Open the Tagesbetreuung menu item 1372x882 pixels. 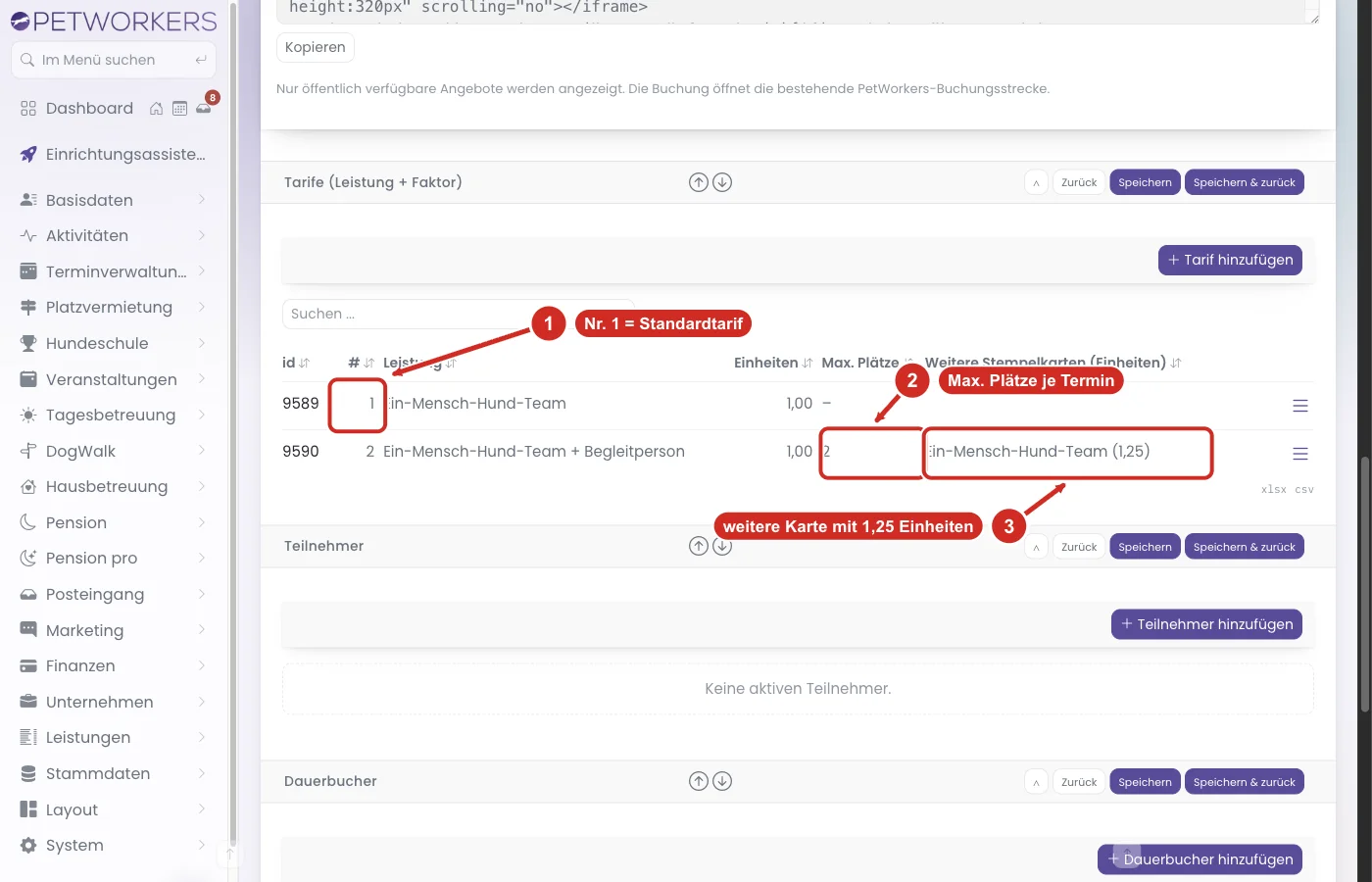coord(113,415)
